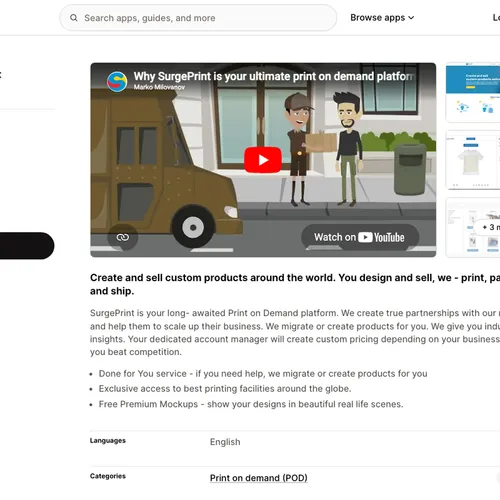
Task: Click the Marko Milovanov channel name
Action: [159, 87]
